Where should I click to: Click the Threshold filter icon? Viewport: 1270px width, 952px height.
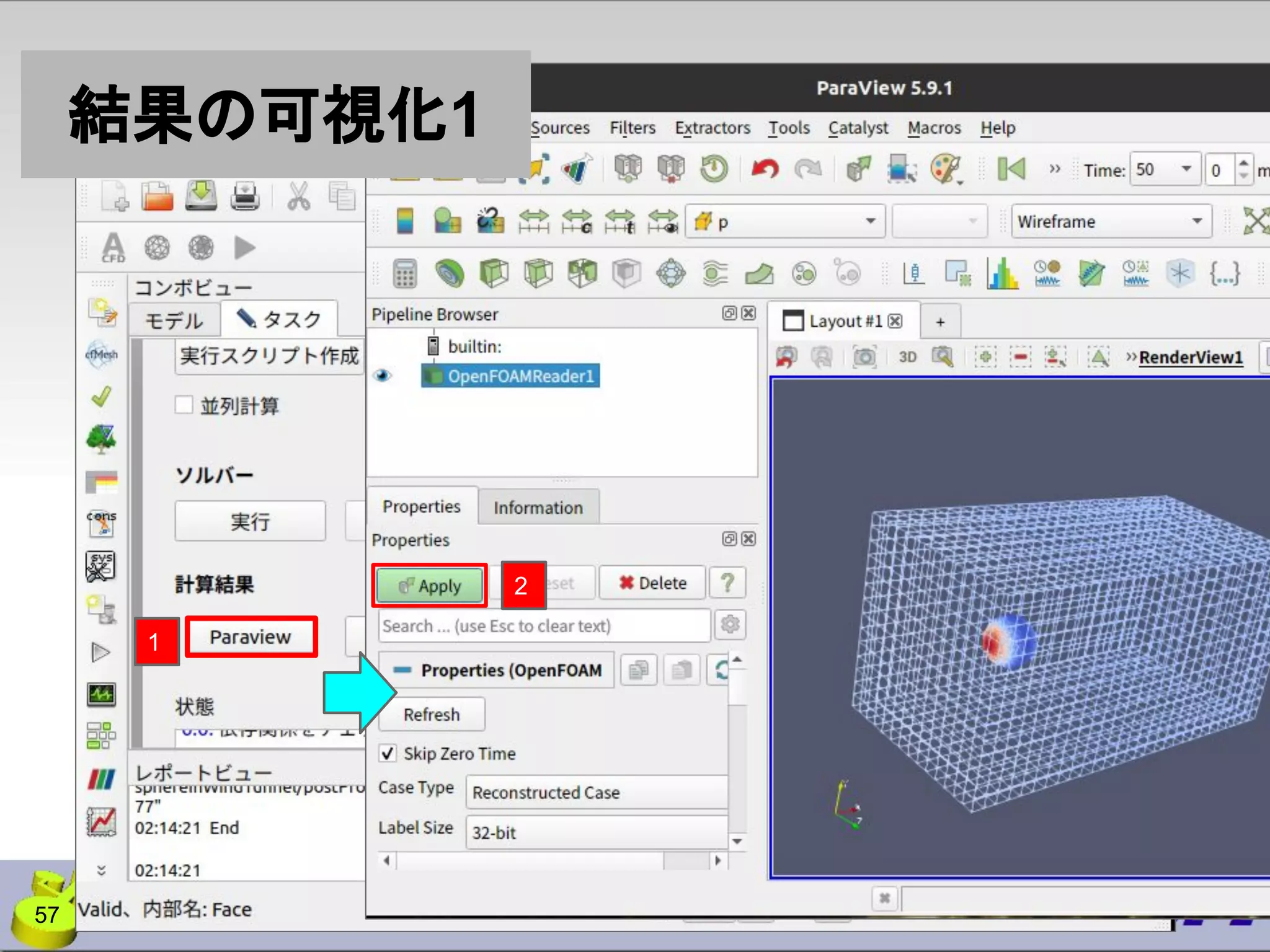point(582,273)
